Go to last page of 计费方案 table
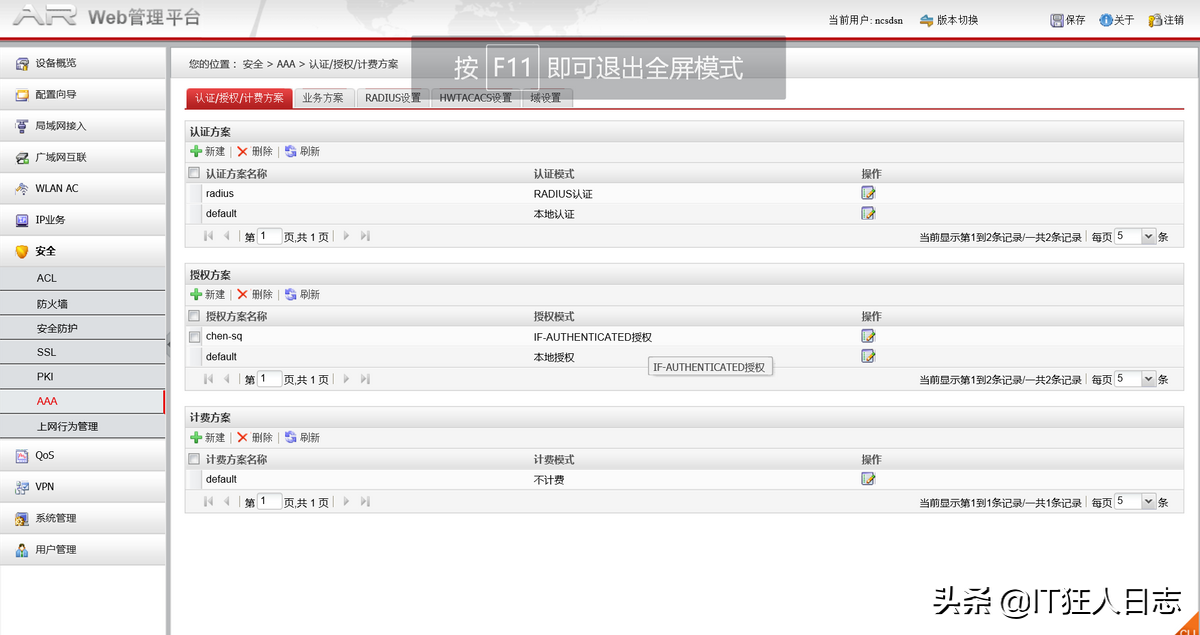Viewport: 1200px width, 635px height. click(x=365, y=502)
